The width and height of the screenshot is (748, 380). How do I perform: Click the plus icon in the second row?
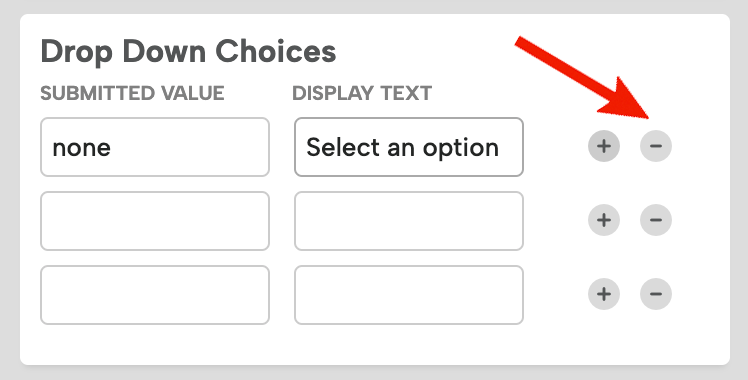(603, 220)
